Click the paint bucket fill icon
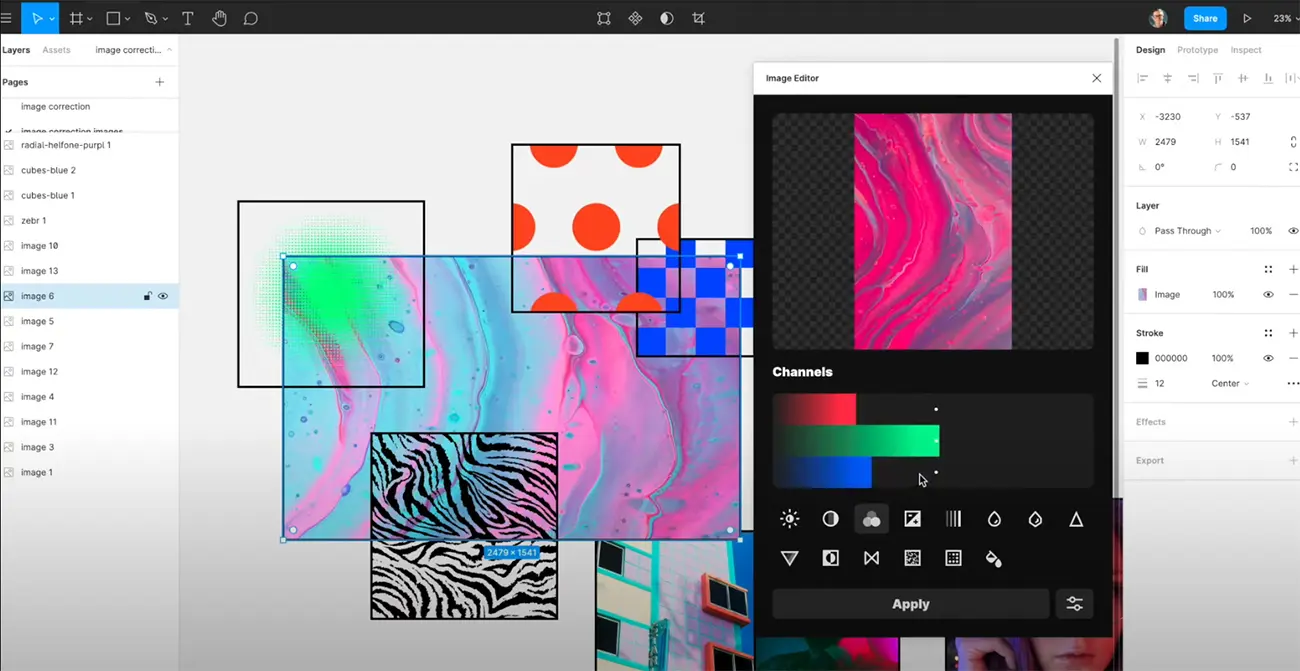 pos(993,559)
